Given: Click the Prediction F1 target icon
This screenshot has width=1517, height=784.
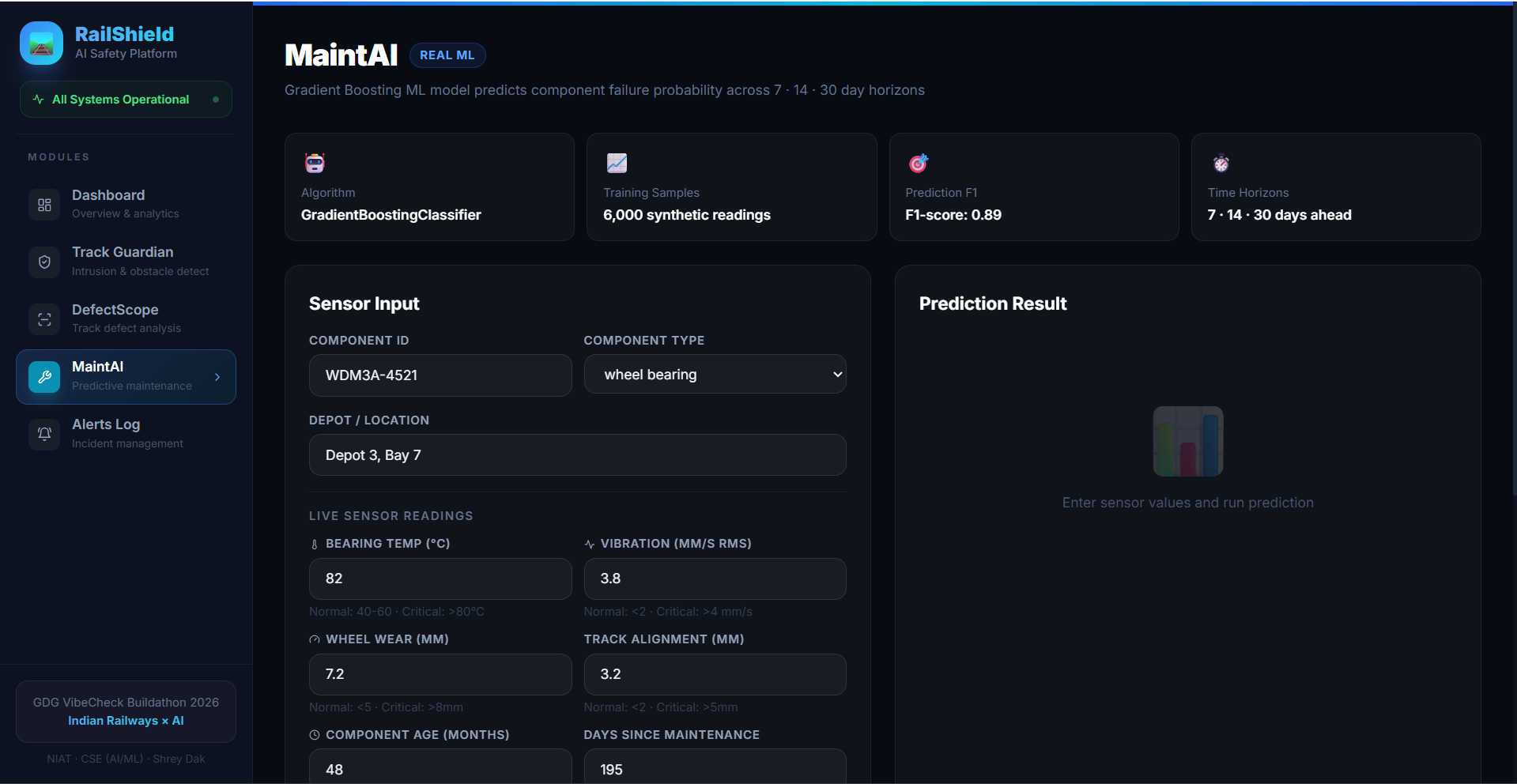Looking at the screenshot, I should [x=918, y=164].
